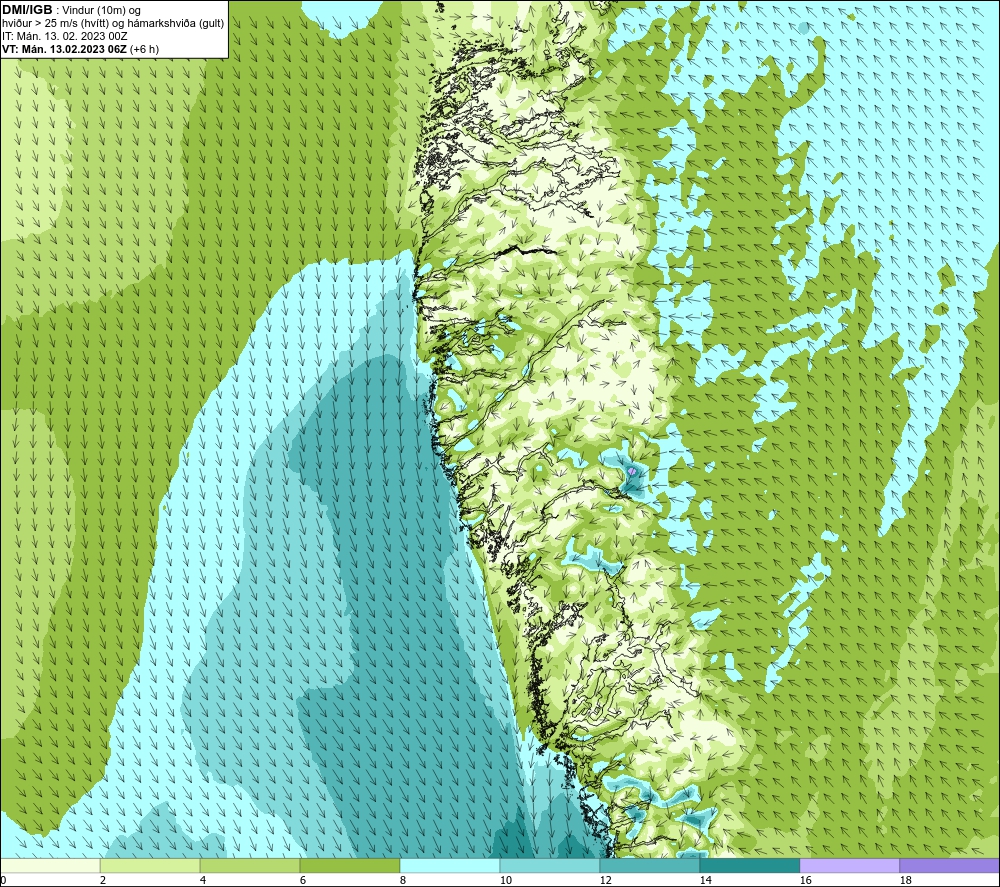The height and width of the screenshot is (887, 1000).
Task: Click the legend scale label "2"
Action: (x=103, y=881)
